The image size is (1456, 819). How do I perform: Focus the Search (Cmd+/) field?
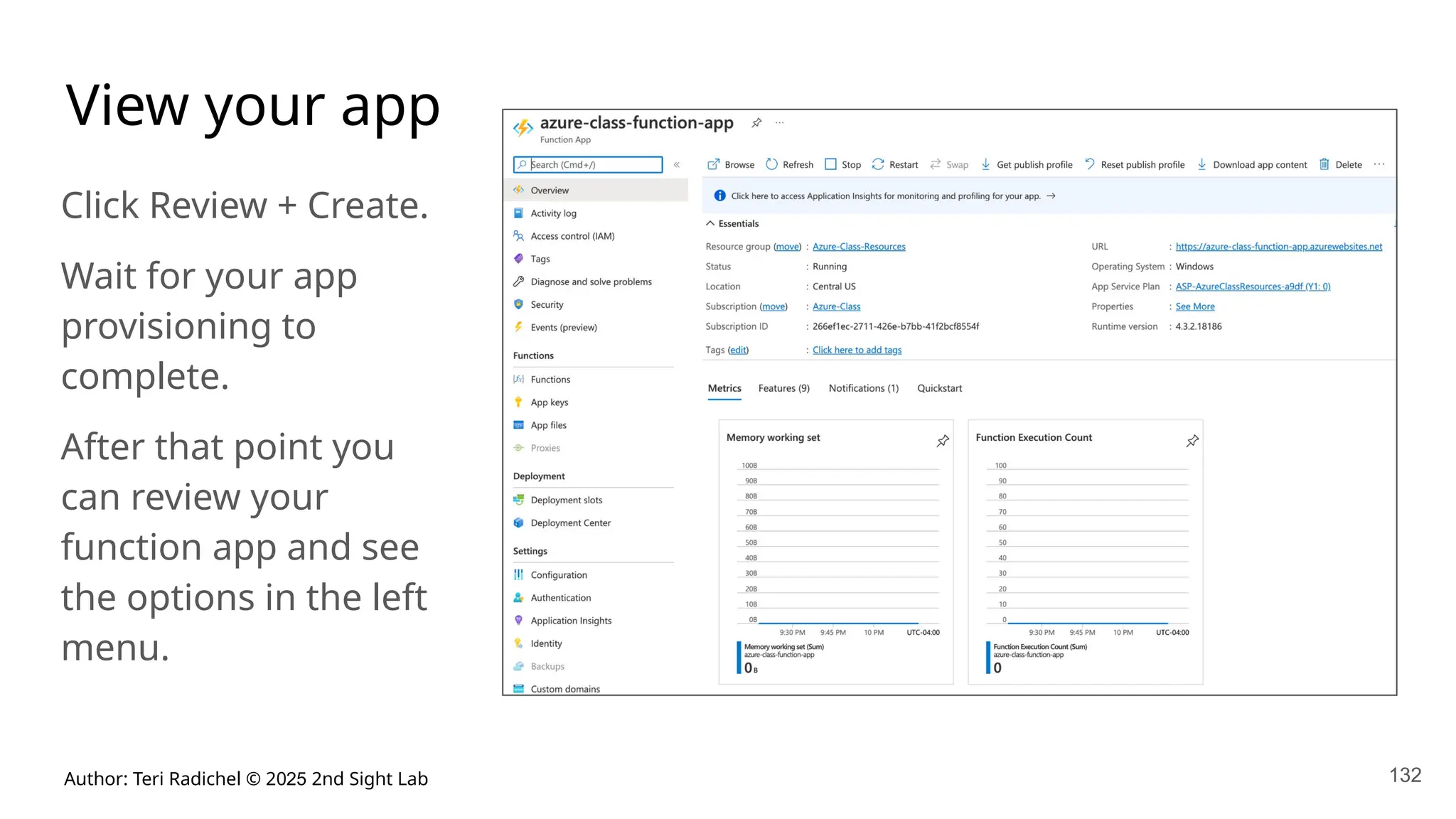coord(588,165)
